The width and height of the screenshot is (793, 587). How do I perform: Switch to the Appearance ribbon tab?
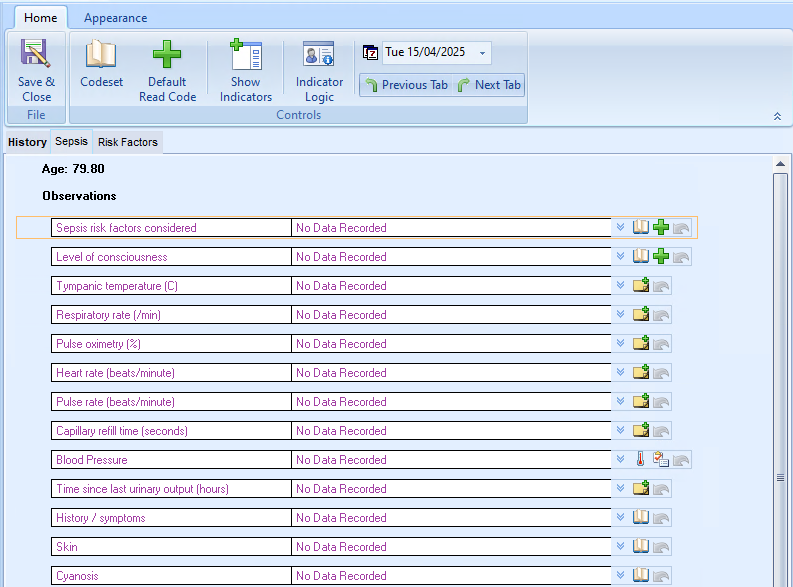coord(115,18)
